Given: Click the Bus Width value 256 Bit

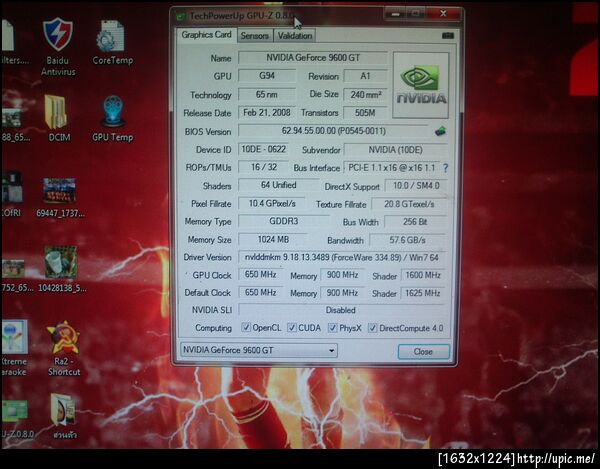Looking at the screenshot, I should pos(415,222).
